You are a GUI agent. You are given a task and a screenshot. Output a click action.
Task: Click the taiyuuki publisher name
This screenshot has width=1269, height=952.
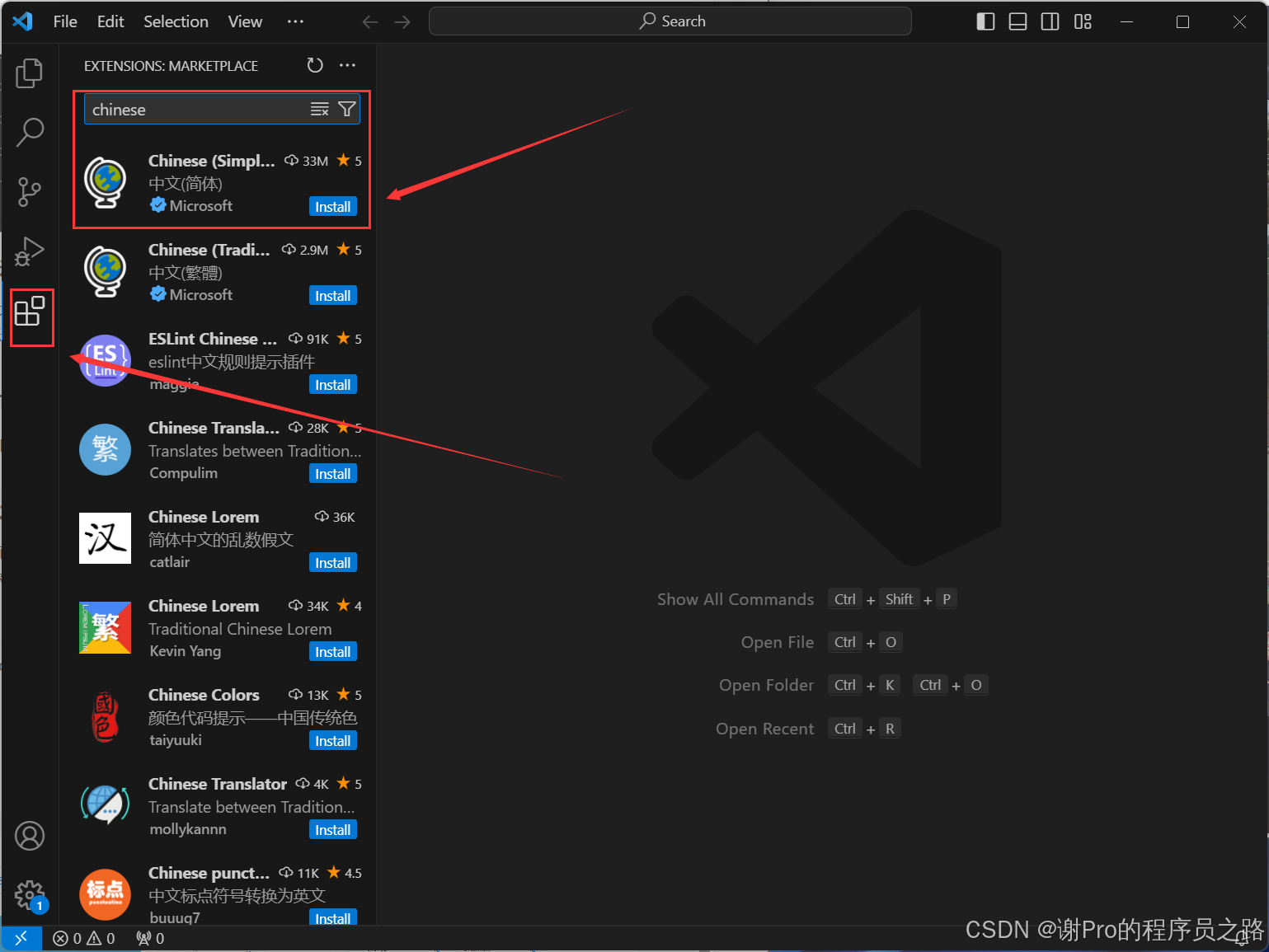(176, 740)
